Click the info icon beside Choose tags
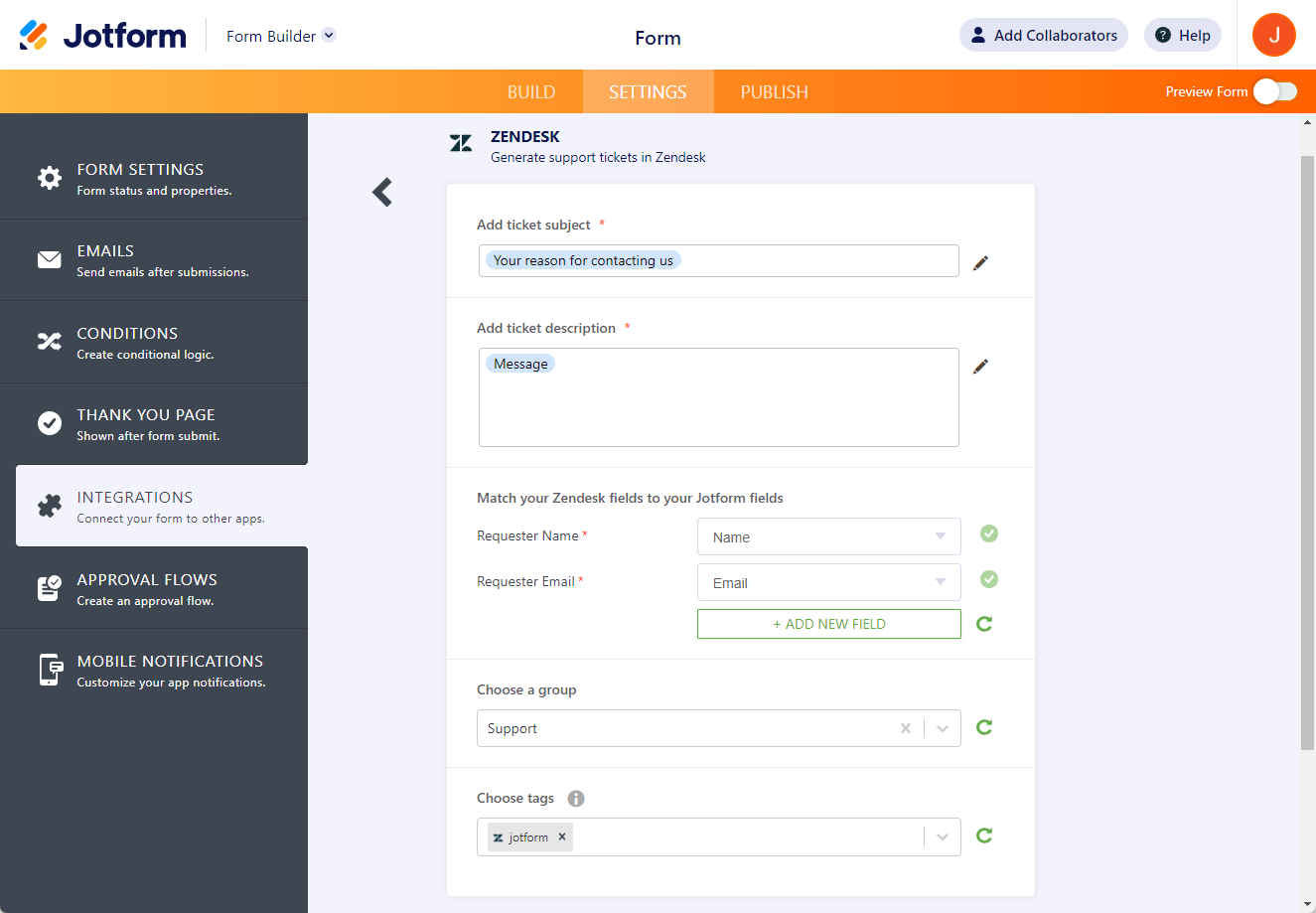This screenshot has height=913, width=1316. point(576,799)
